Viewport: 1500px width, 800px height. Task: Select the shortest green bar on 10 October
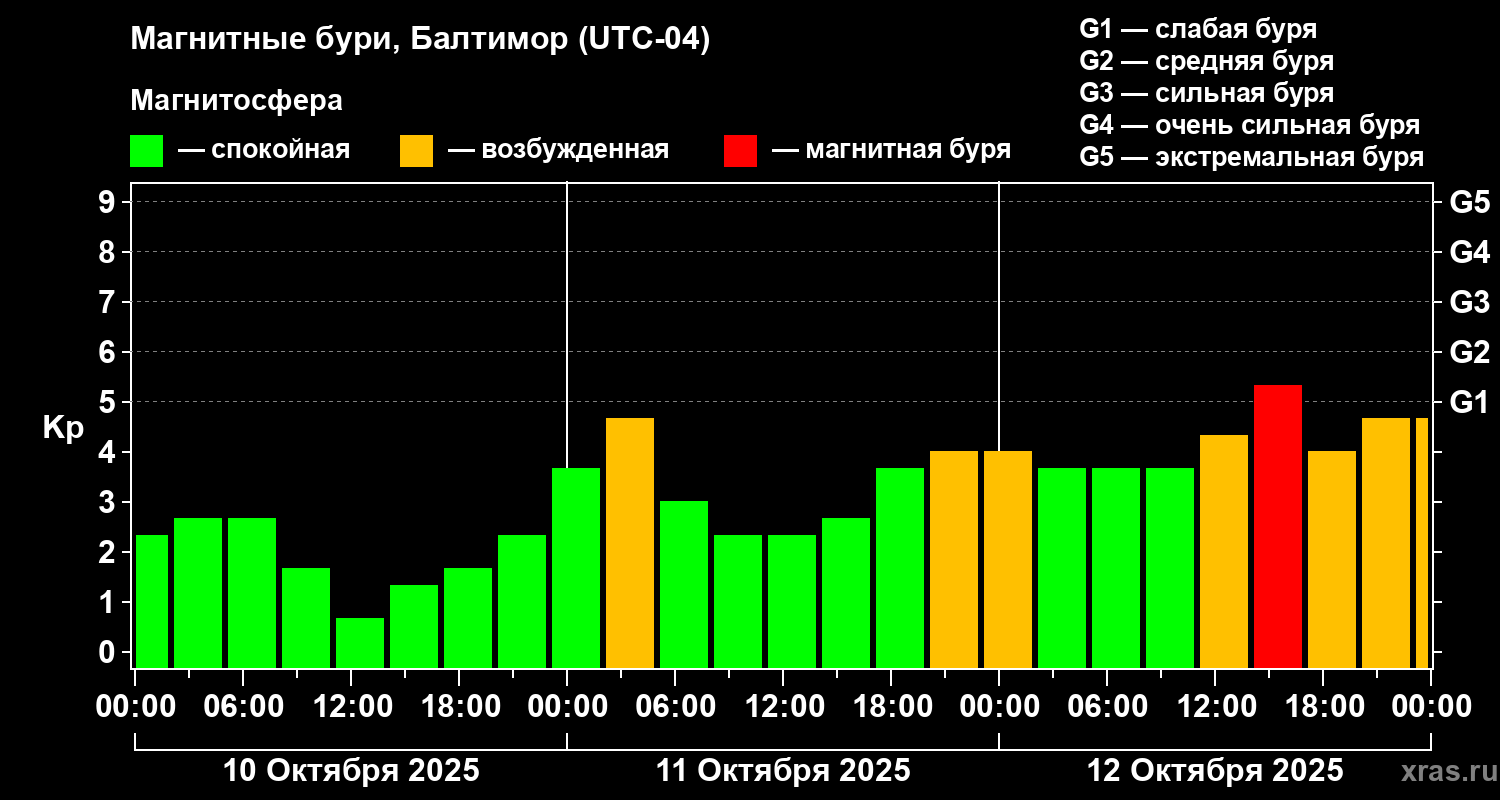(360, 642)
